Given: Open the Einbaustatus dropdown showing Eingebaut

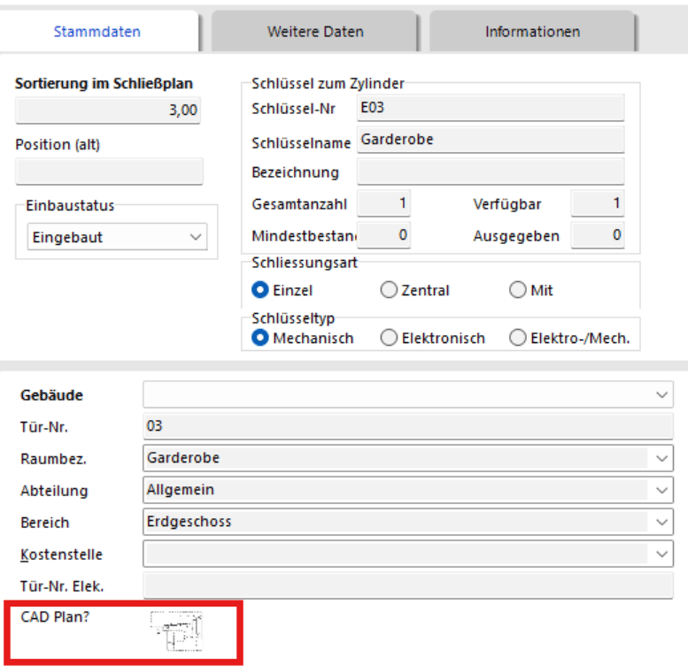Looking at the screenshot, I should [x=117, y=237].
